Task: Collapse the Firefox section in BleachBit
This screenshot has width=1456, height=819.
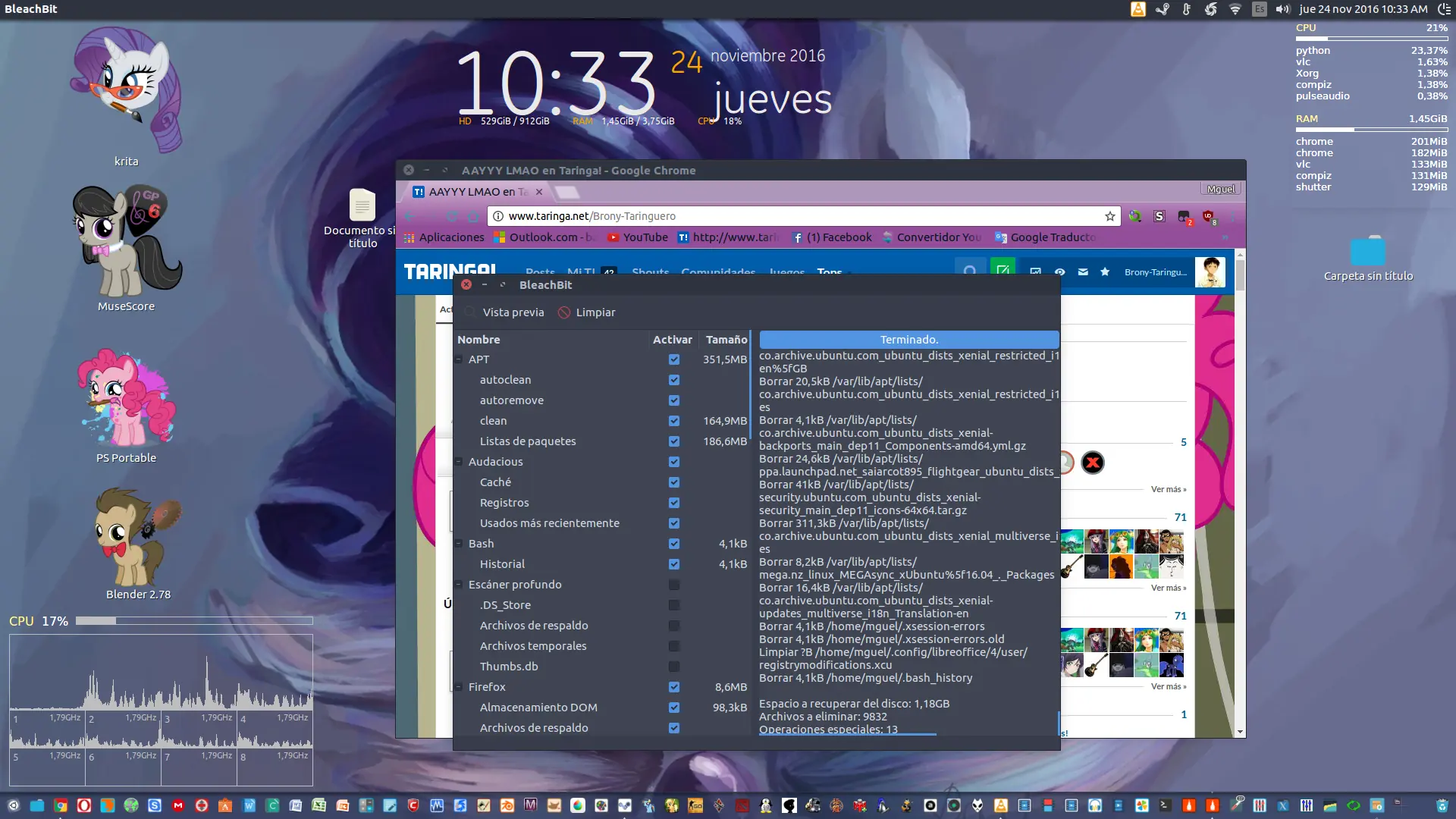Action: tap(459, 687)
